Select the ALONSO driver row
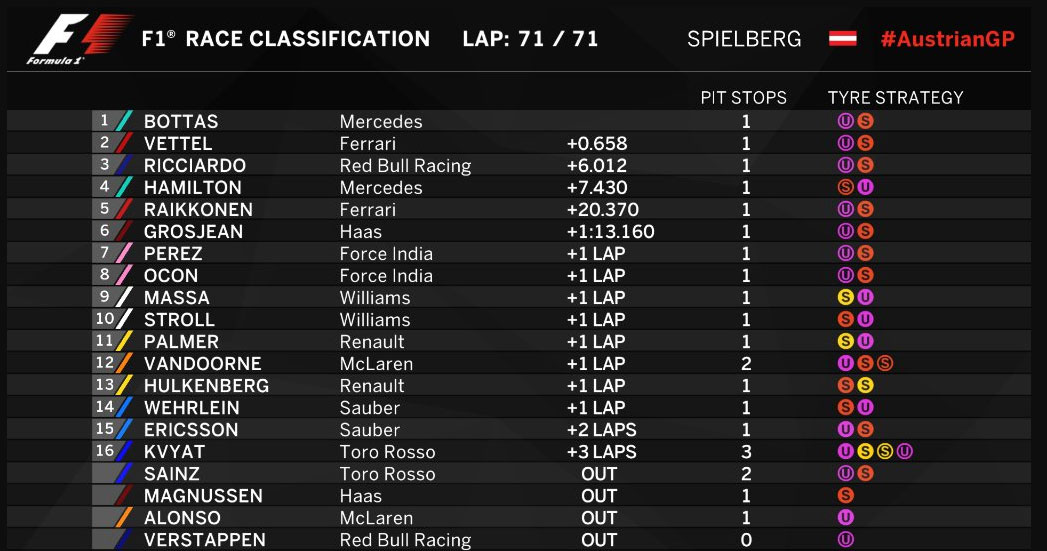This screenshot has height=551, width=1047. tap(518, 518)
